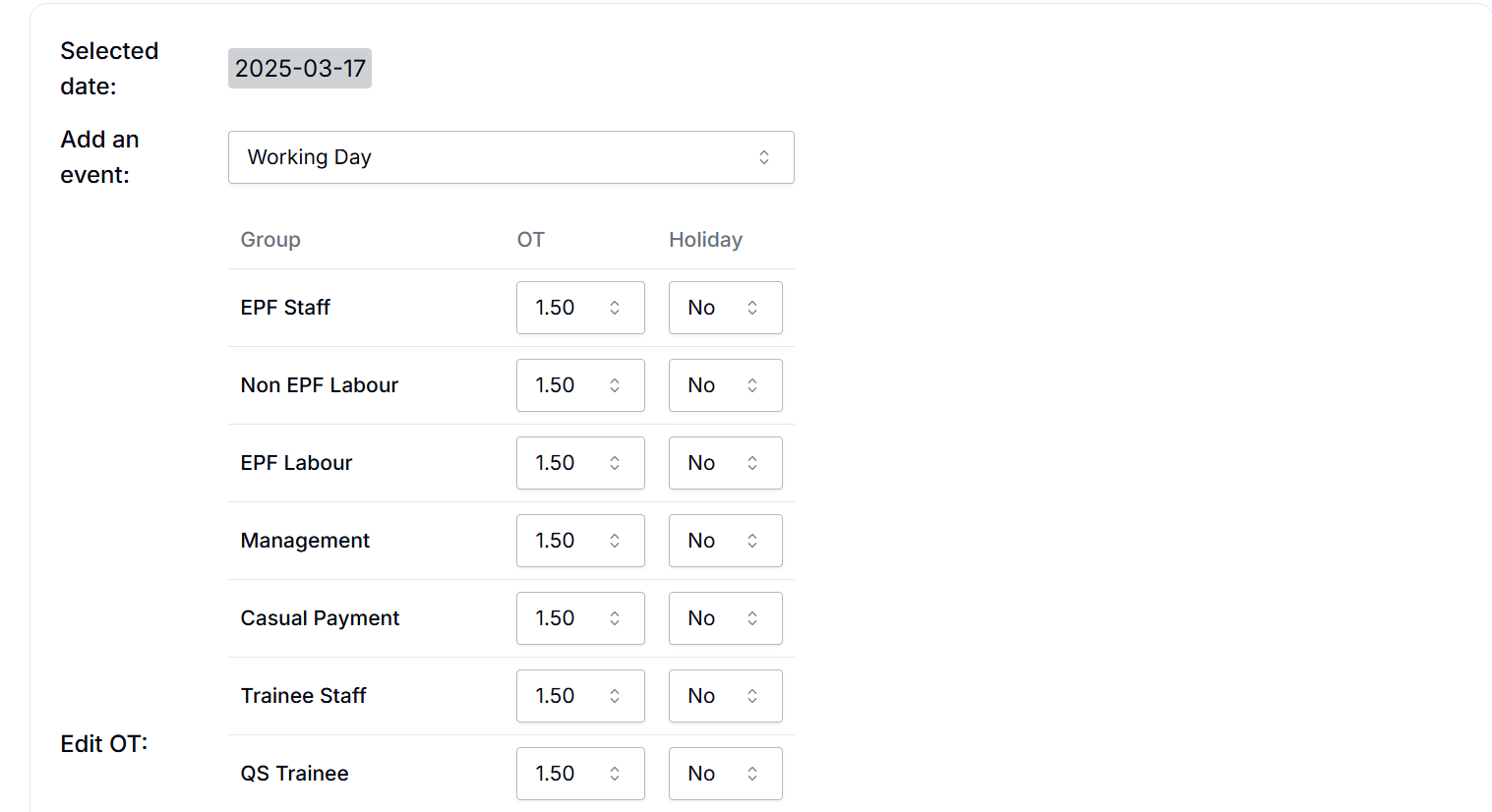Click the Group column header
The height and width of the screenshot is (812, 1492).
[x=270, y=240]
